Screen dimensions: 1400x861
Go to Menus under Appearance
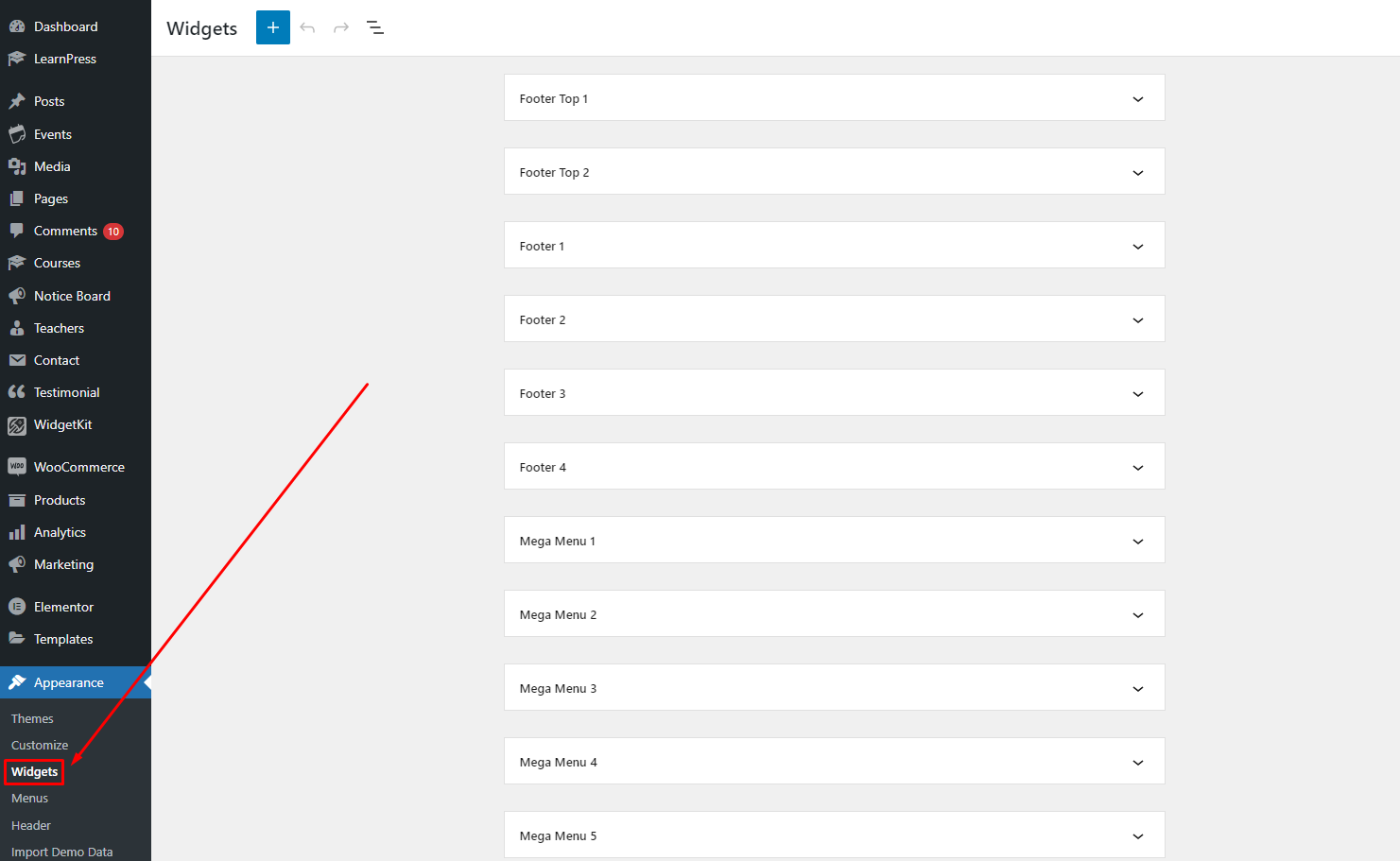point(29,799)
